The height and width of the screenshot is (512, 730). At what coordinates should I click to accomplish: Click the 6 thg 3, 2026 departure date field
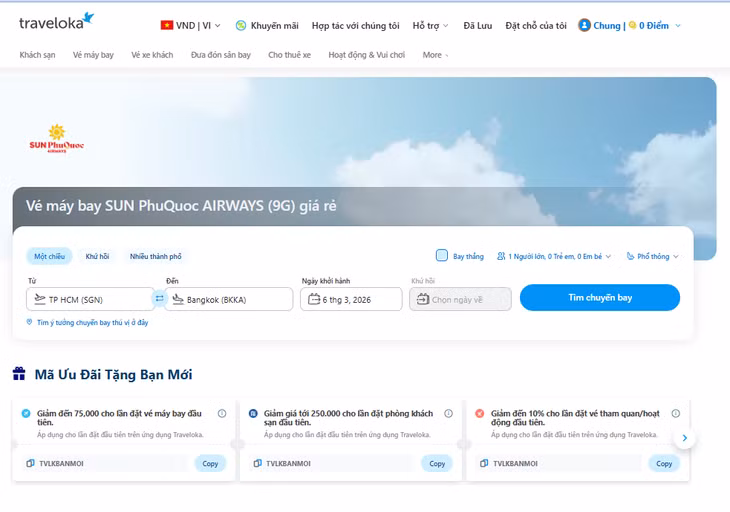coord(351,299)
